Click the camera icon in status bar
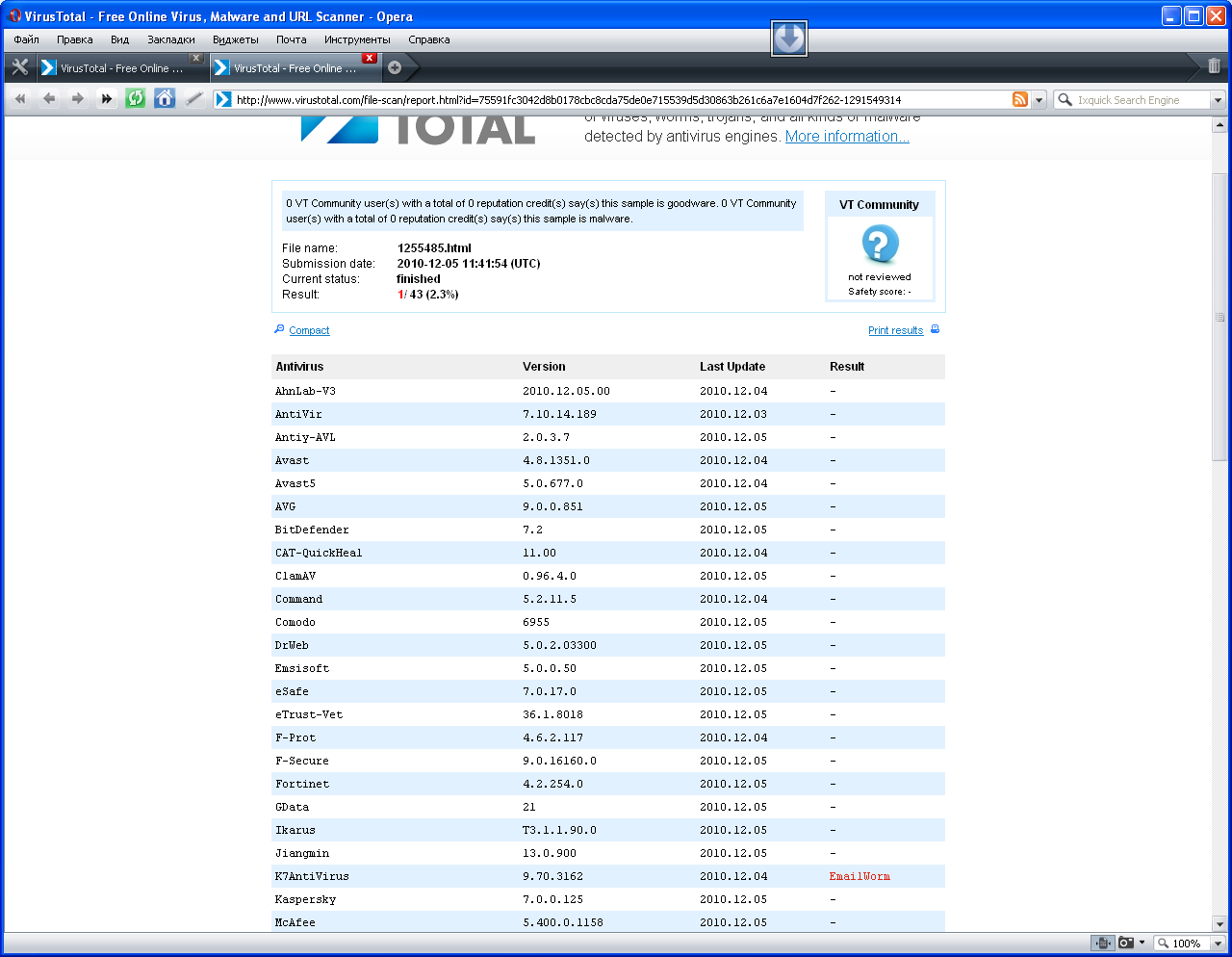This screenshot has height=957, width=1232. coord(1125,943)
